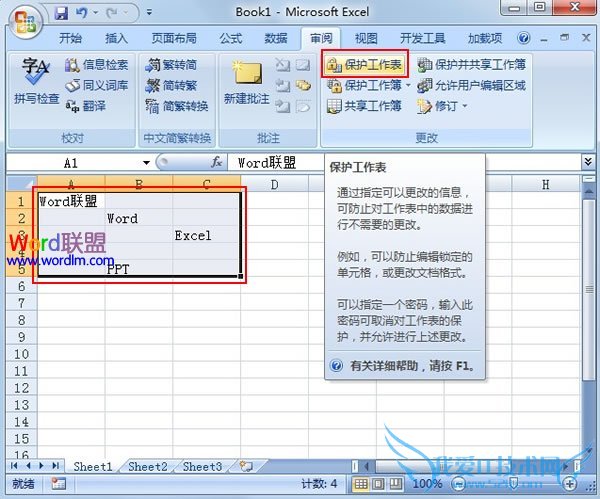Redo the last action
The width and height of the screenshot is (600, 499).
(x=112, y=13)
